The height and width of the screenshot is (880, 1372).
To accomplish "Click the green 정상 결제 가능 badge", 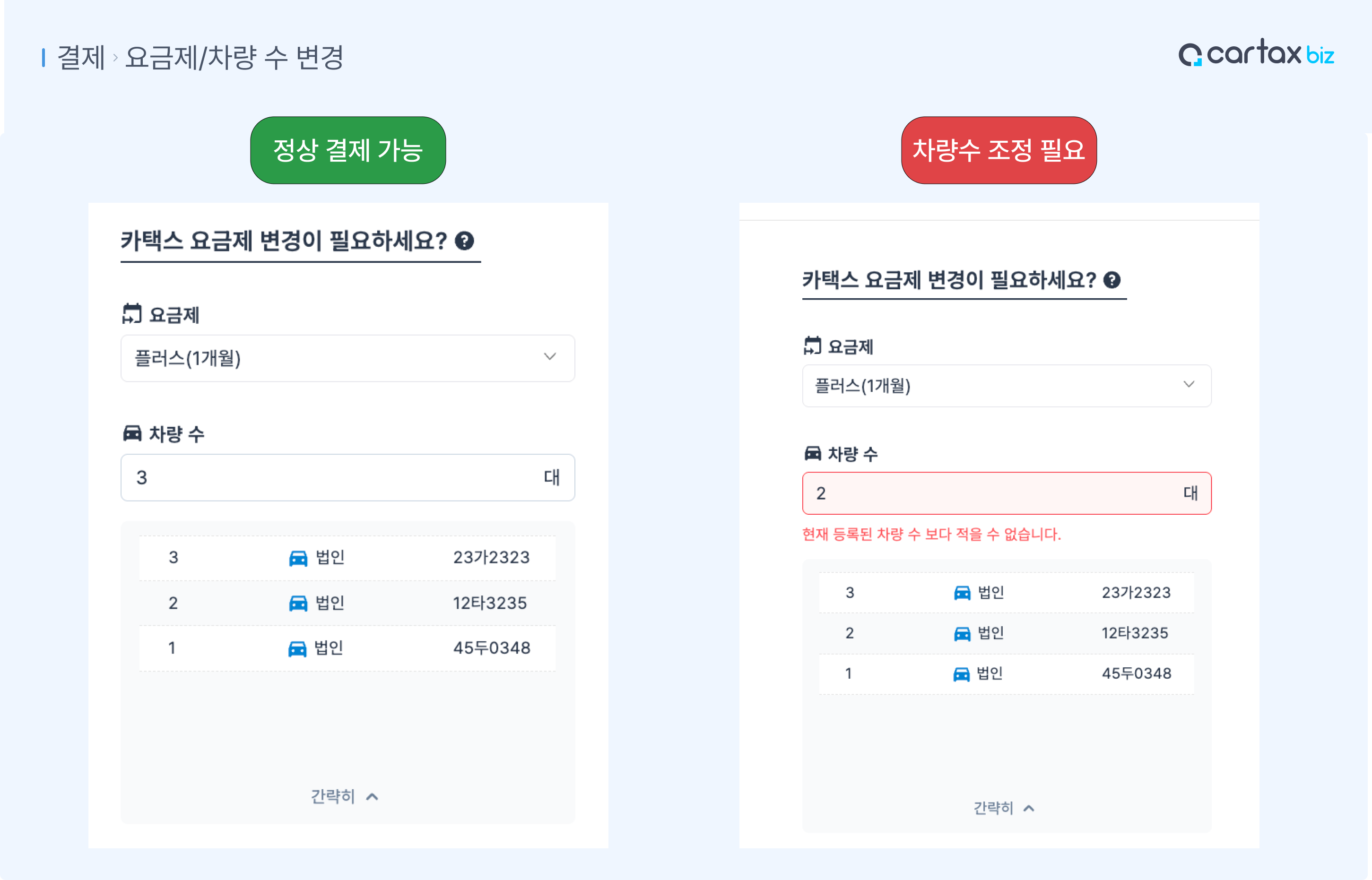I will click(x=347, y=150).
